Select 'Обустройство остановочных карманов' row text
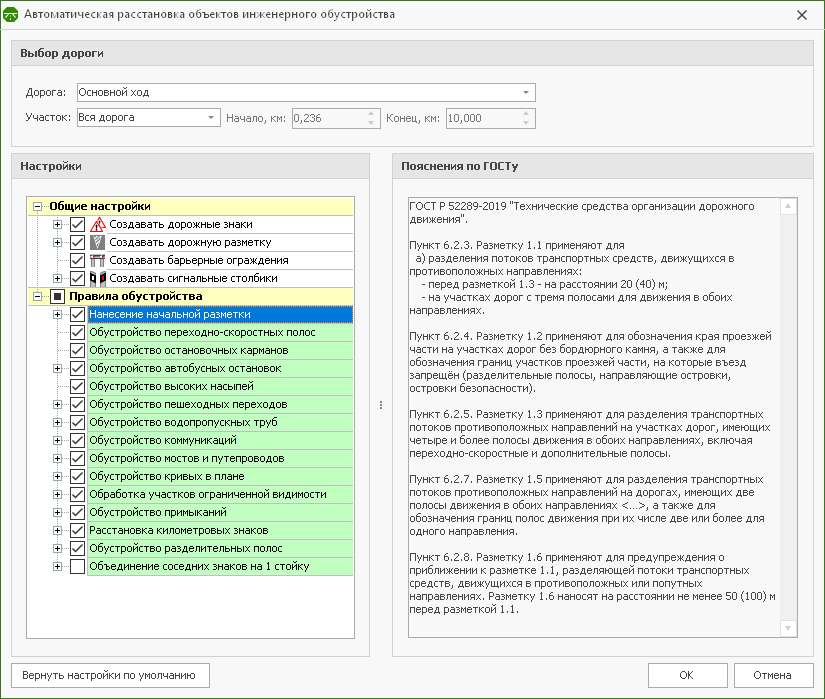 189,350
